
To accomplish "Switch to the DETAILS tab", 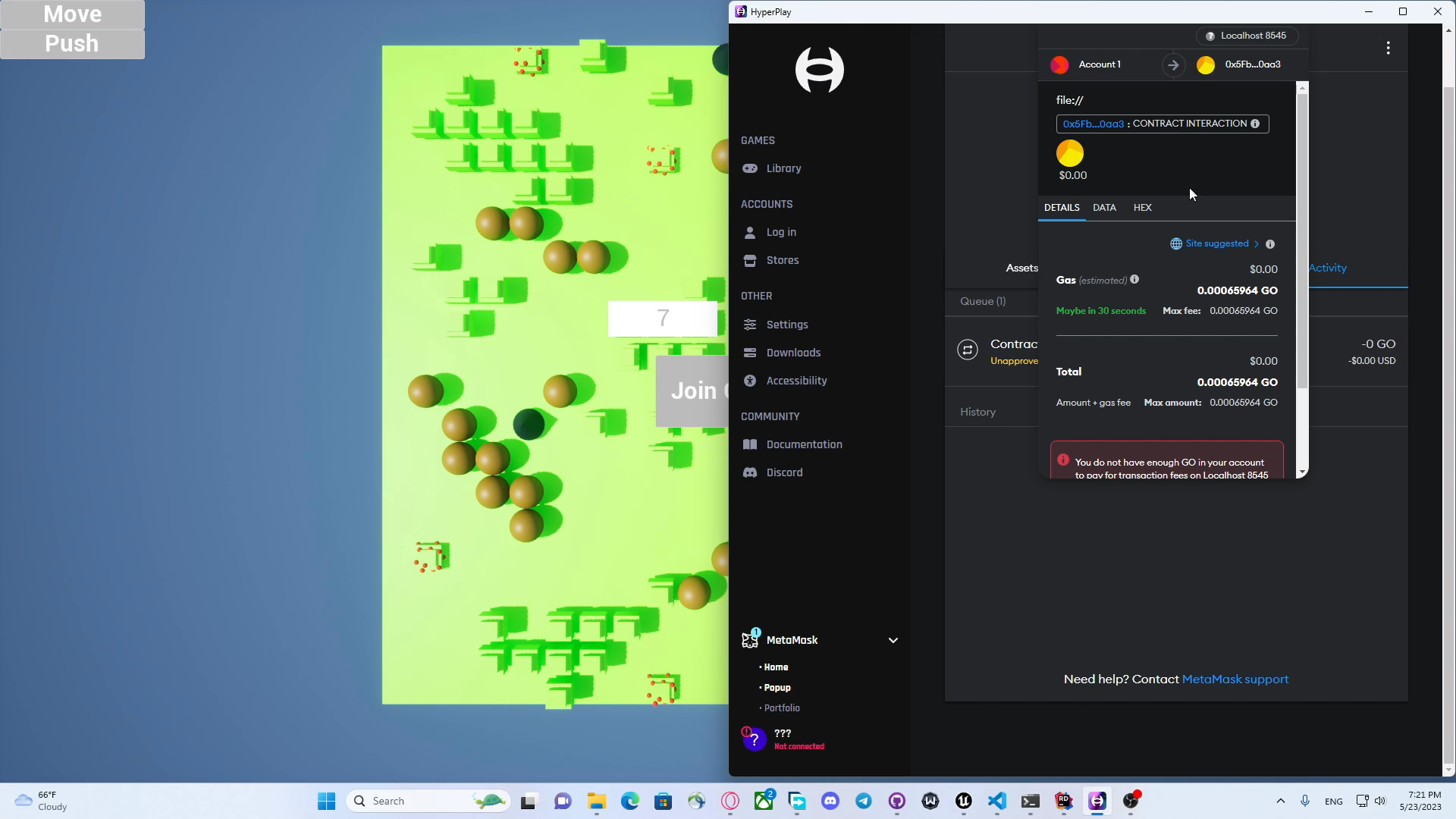I will pos(1062,208).
